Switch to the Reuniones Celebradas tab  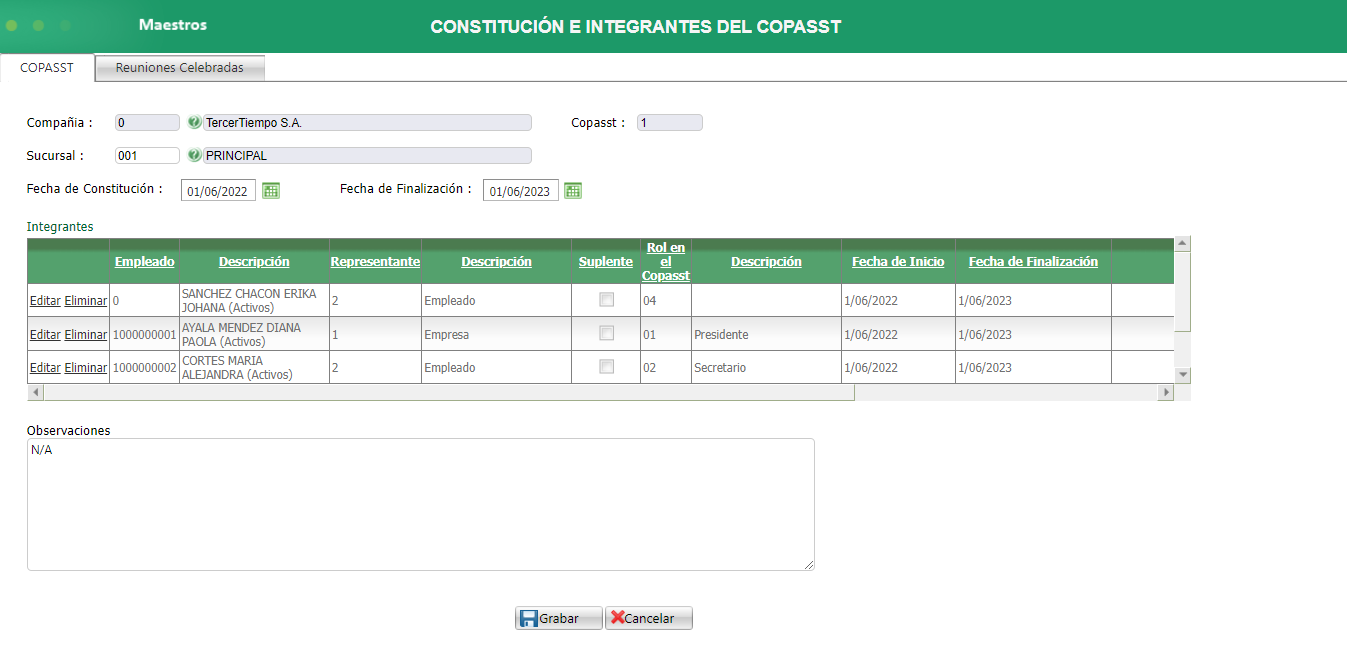[x=179, y=67]
